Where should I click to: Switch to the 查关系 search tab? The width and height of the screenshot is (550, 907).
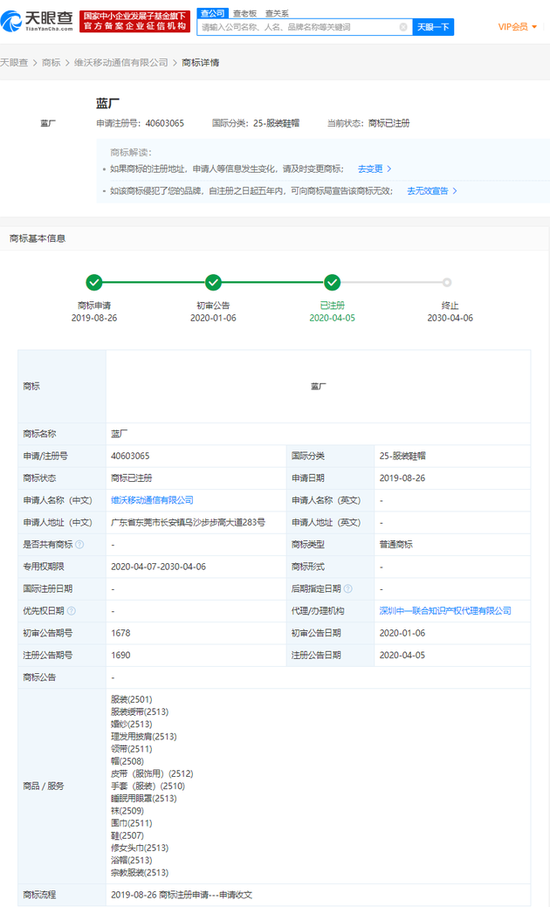276,13
